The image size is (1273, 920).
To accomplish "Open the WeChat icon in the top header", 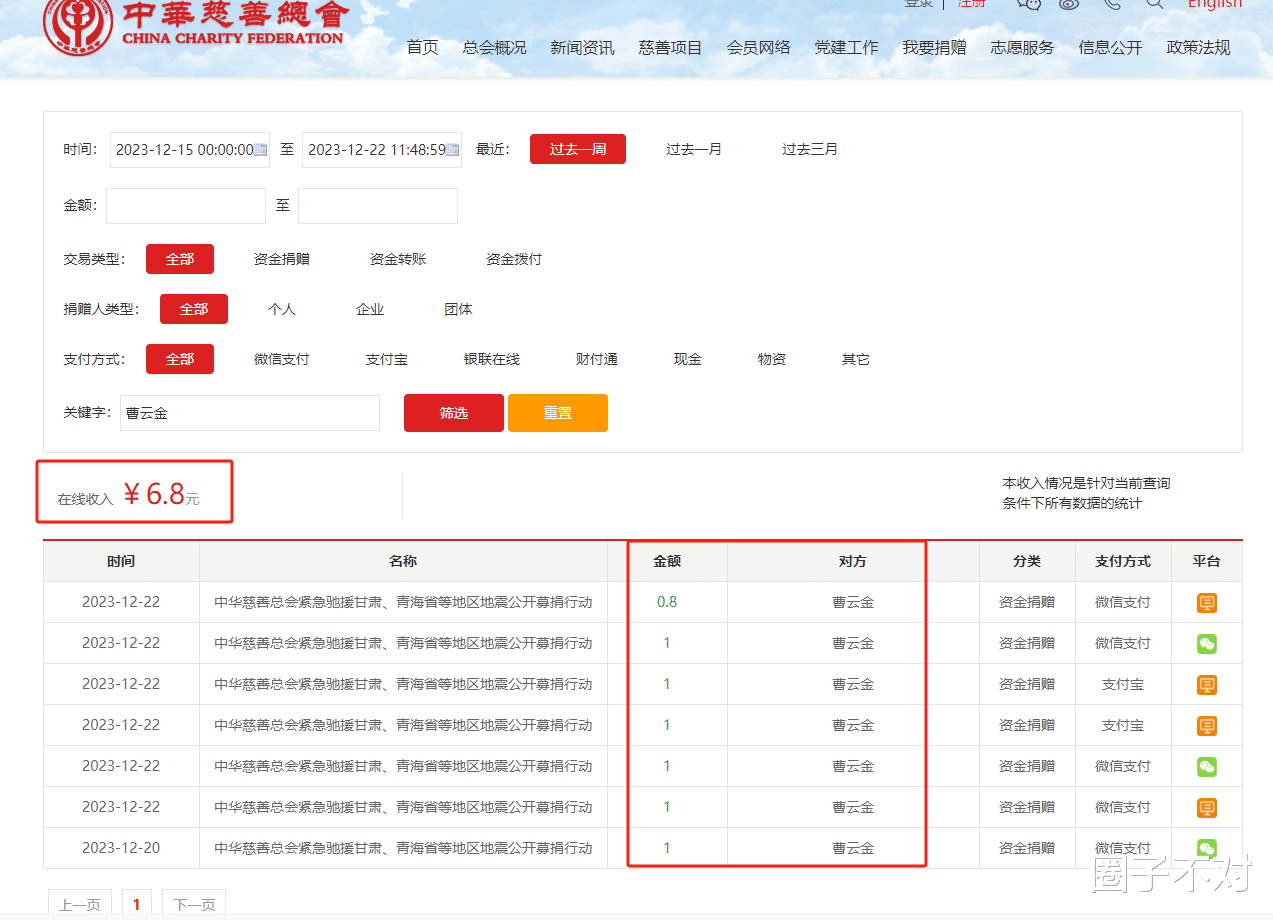I will point(1029,7).
